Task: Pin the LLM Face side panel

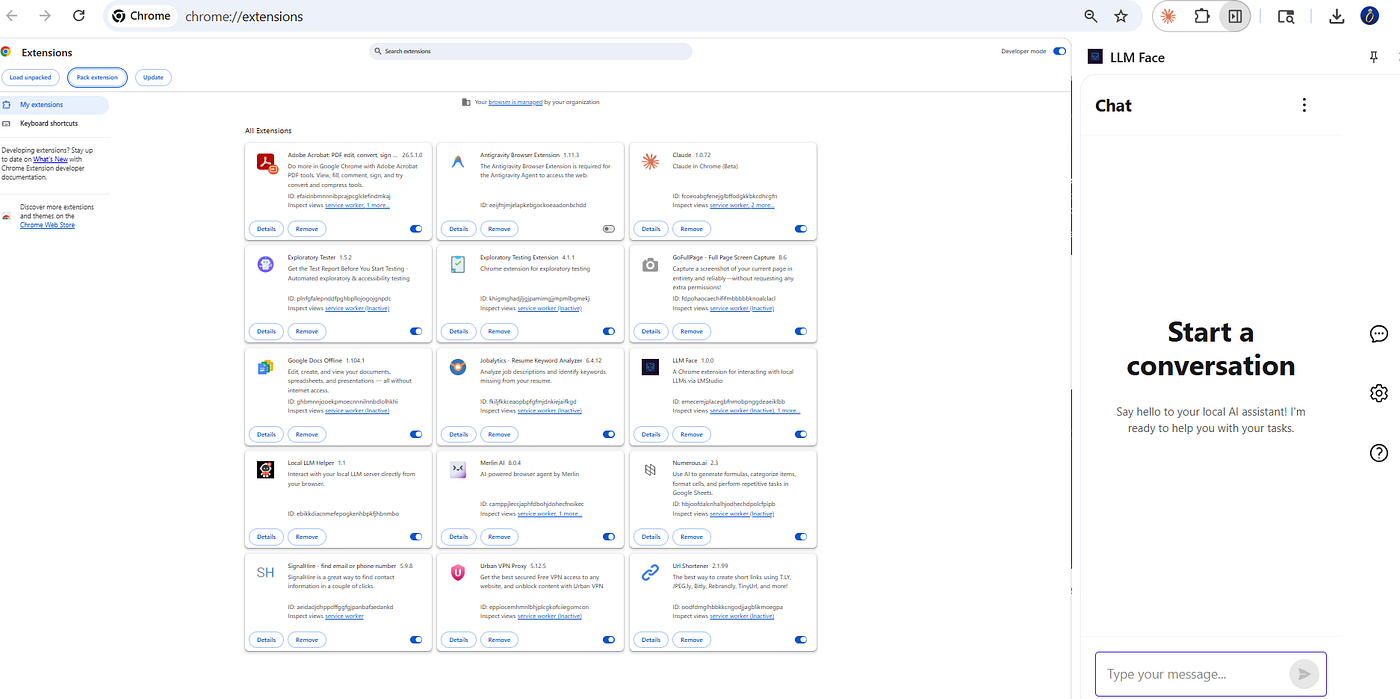Action: [x=1374, y=57]
